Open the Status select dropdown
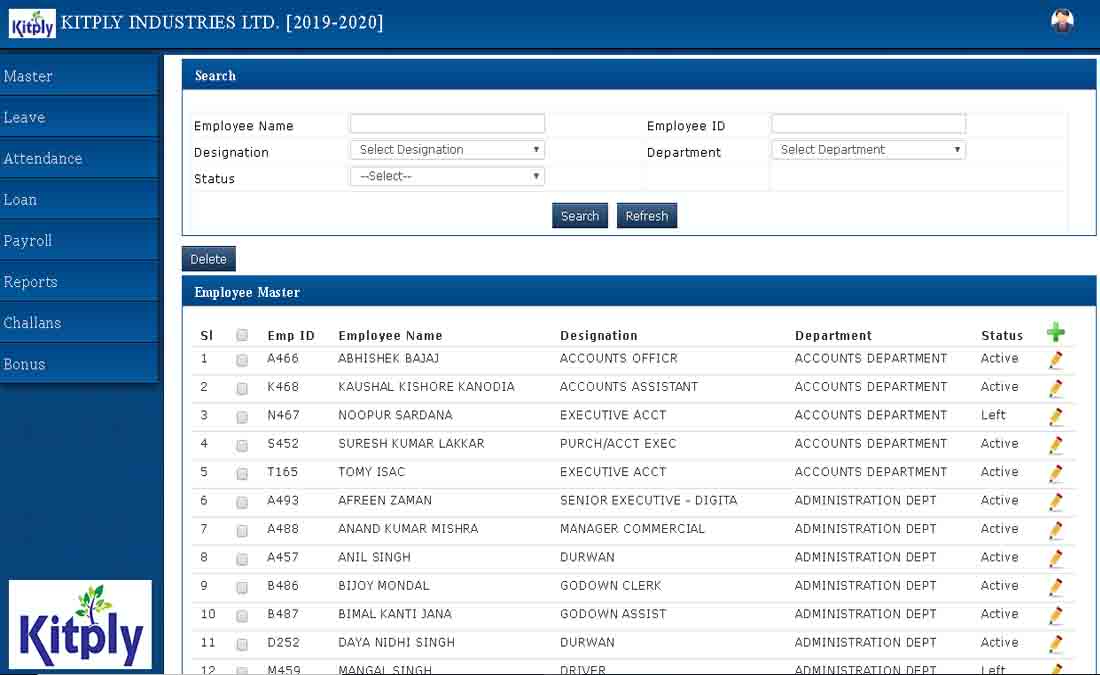 (447, 176)
